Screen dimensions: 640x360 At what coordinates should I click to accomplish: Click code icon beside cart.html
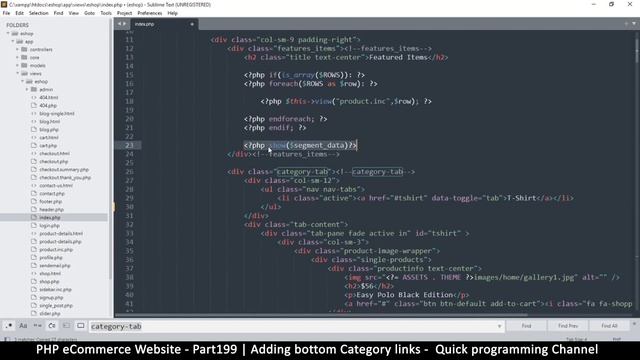point(34,138)
